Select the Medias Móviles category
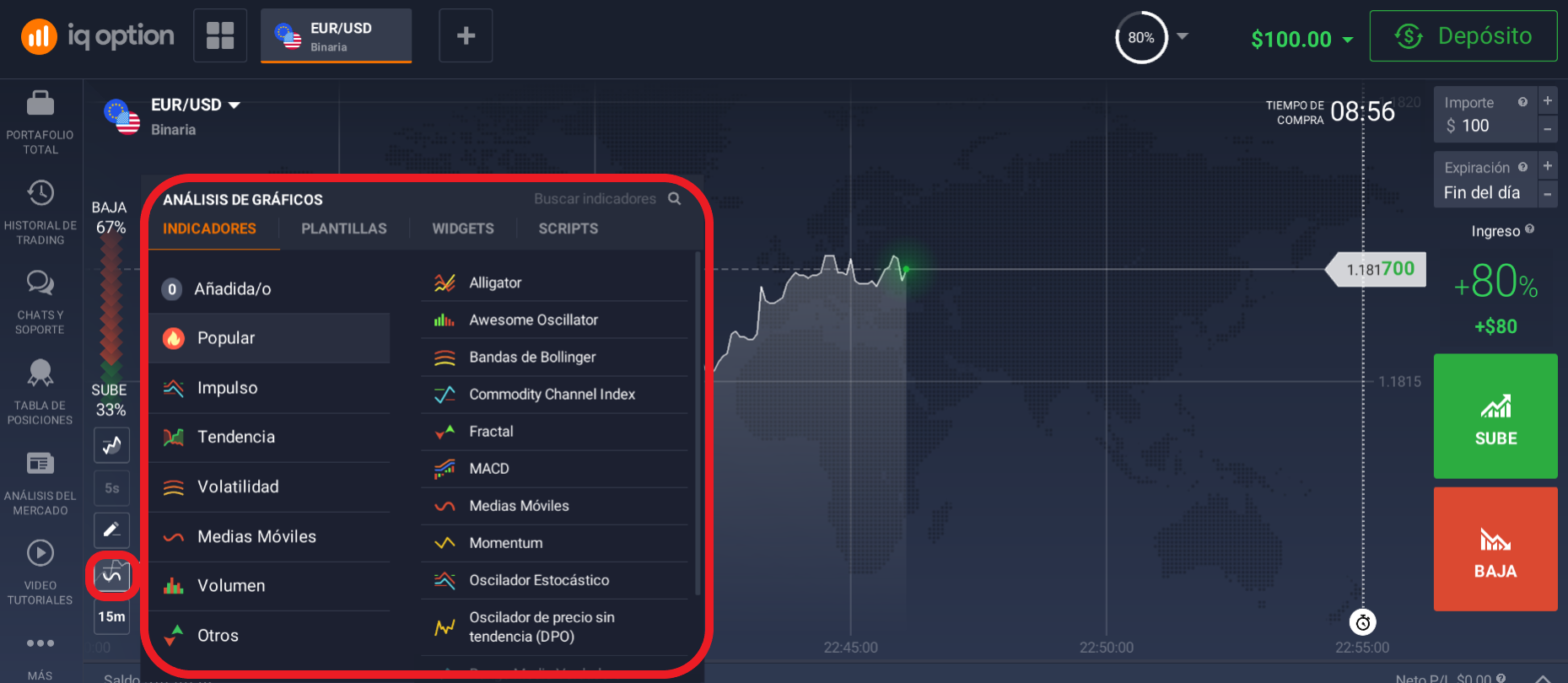1568x683 pixels. click(x=269, y=536)
